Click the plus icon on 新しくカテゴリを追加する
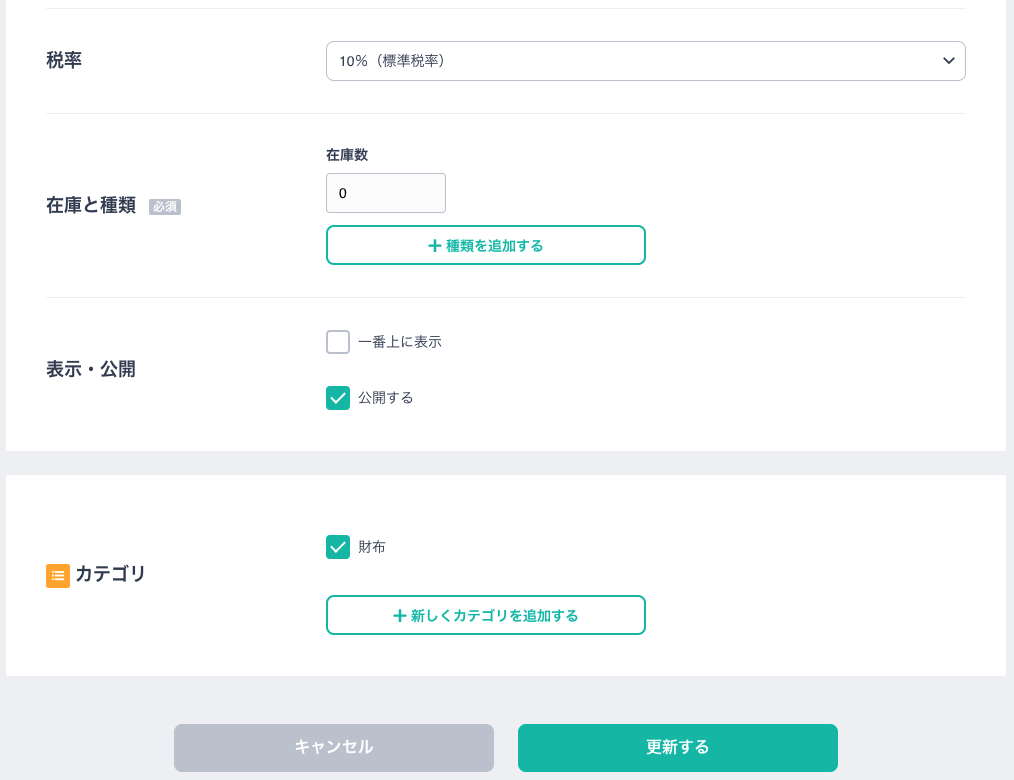The height and width of the screenshot is (780, 1014). coord(400,615)
